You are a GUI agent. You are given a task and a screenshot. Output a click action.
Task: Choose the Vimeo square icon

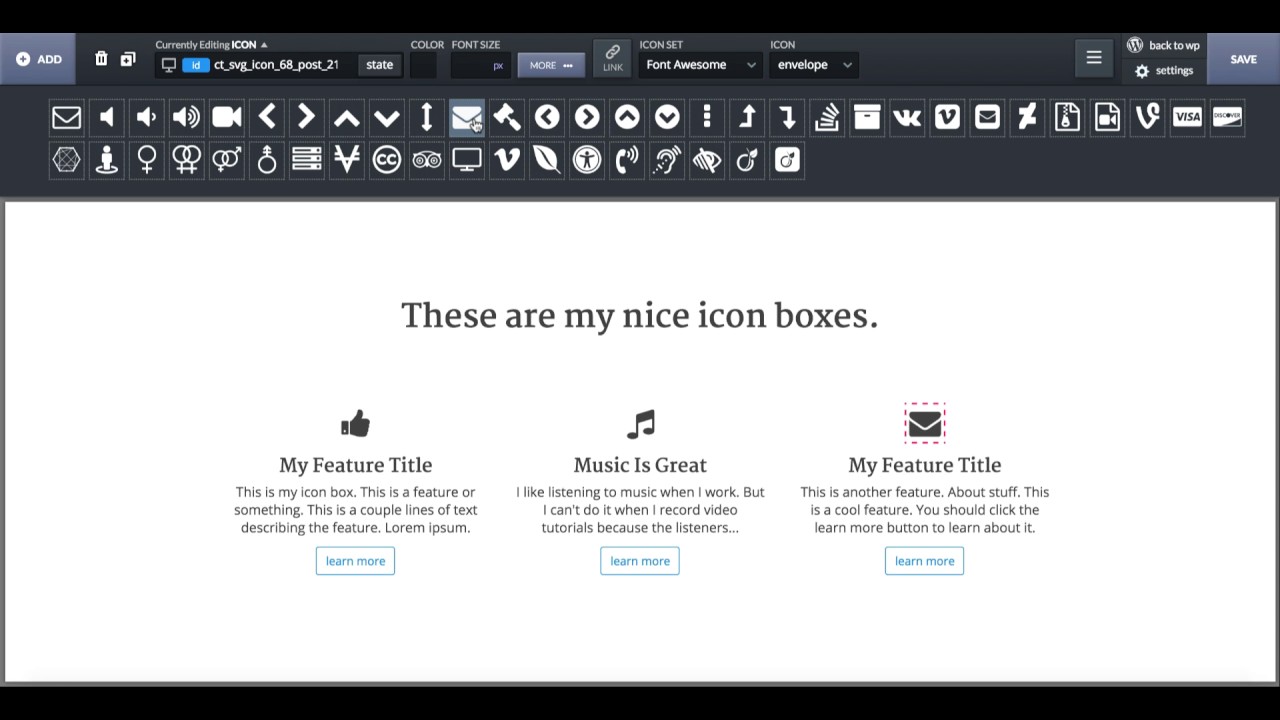pyautogui.click(x=946, y=118)
